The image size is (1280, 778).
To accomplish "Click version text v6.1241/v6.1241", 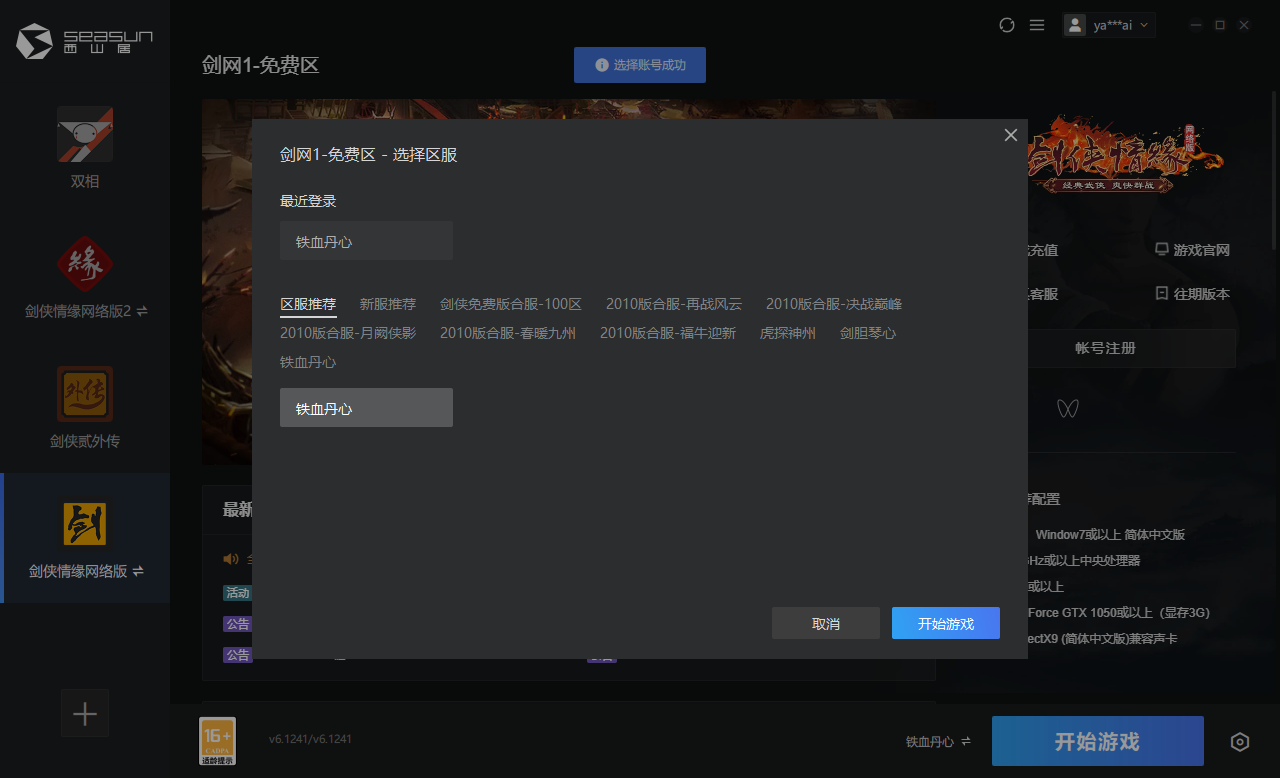I will (x=310, y=739).
